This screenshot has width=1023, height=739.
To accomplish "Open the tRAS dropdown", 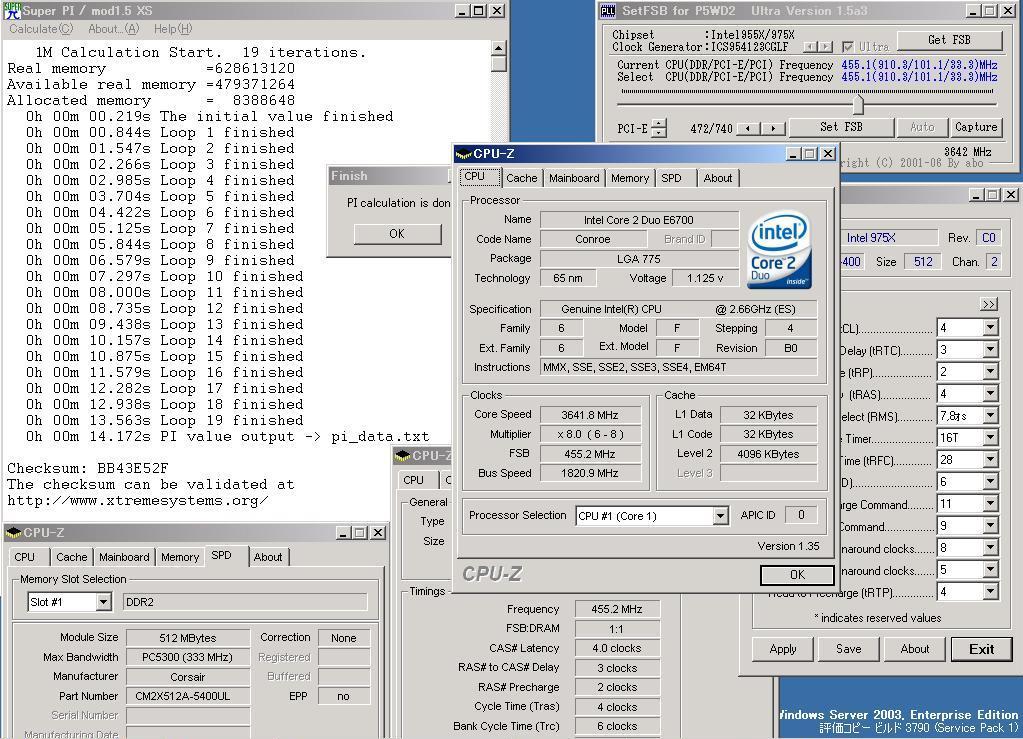I will (990, 394).
